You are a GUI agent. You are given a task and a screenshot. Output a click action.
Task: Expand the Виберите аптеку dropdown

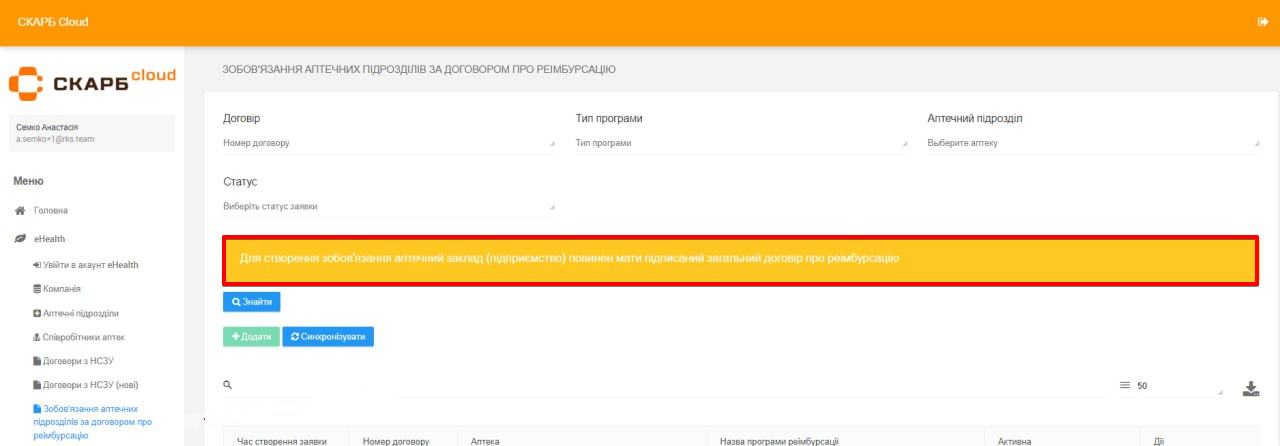point(1092,143)
